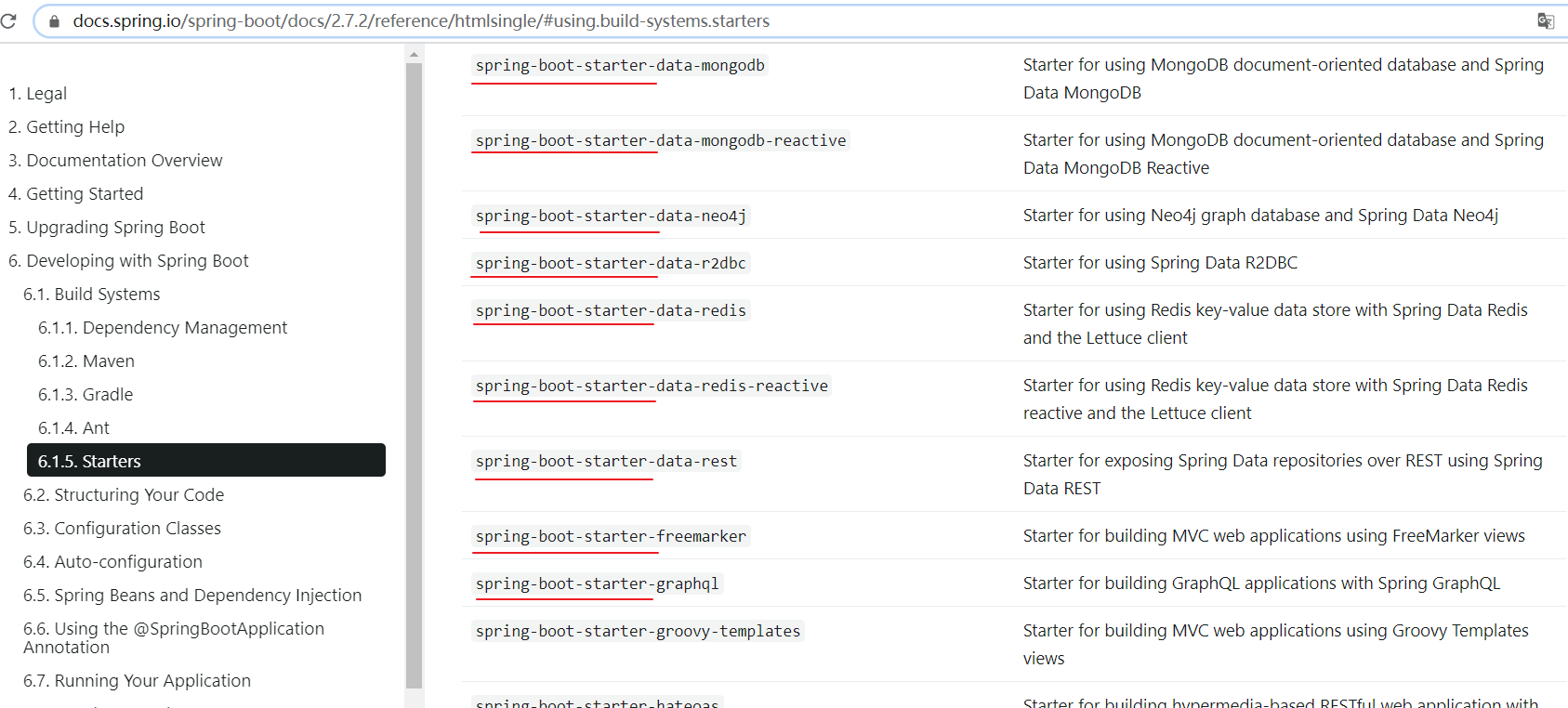Image resolution: width=1568 pixels, height=708 pixels.
Task: Open 6.1.4. Ant sidebar entry
Action: coord(73,428)
